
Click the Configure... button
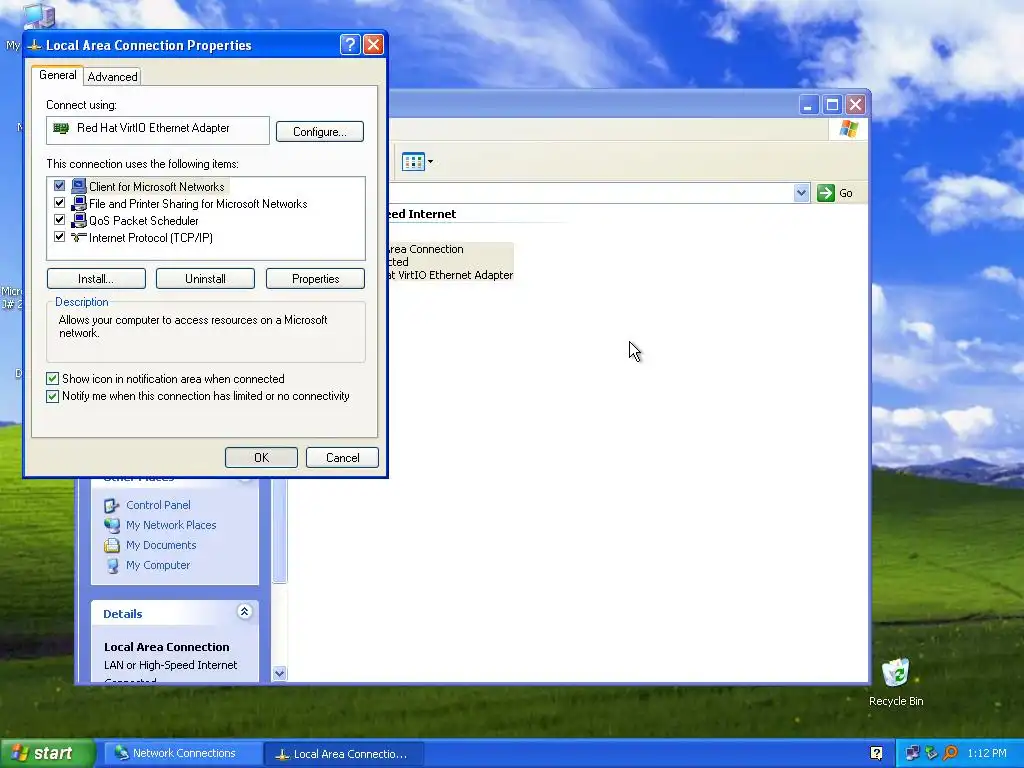(320, 131)
